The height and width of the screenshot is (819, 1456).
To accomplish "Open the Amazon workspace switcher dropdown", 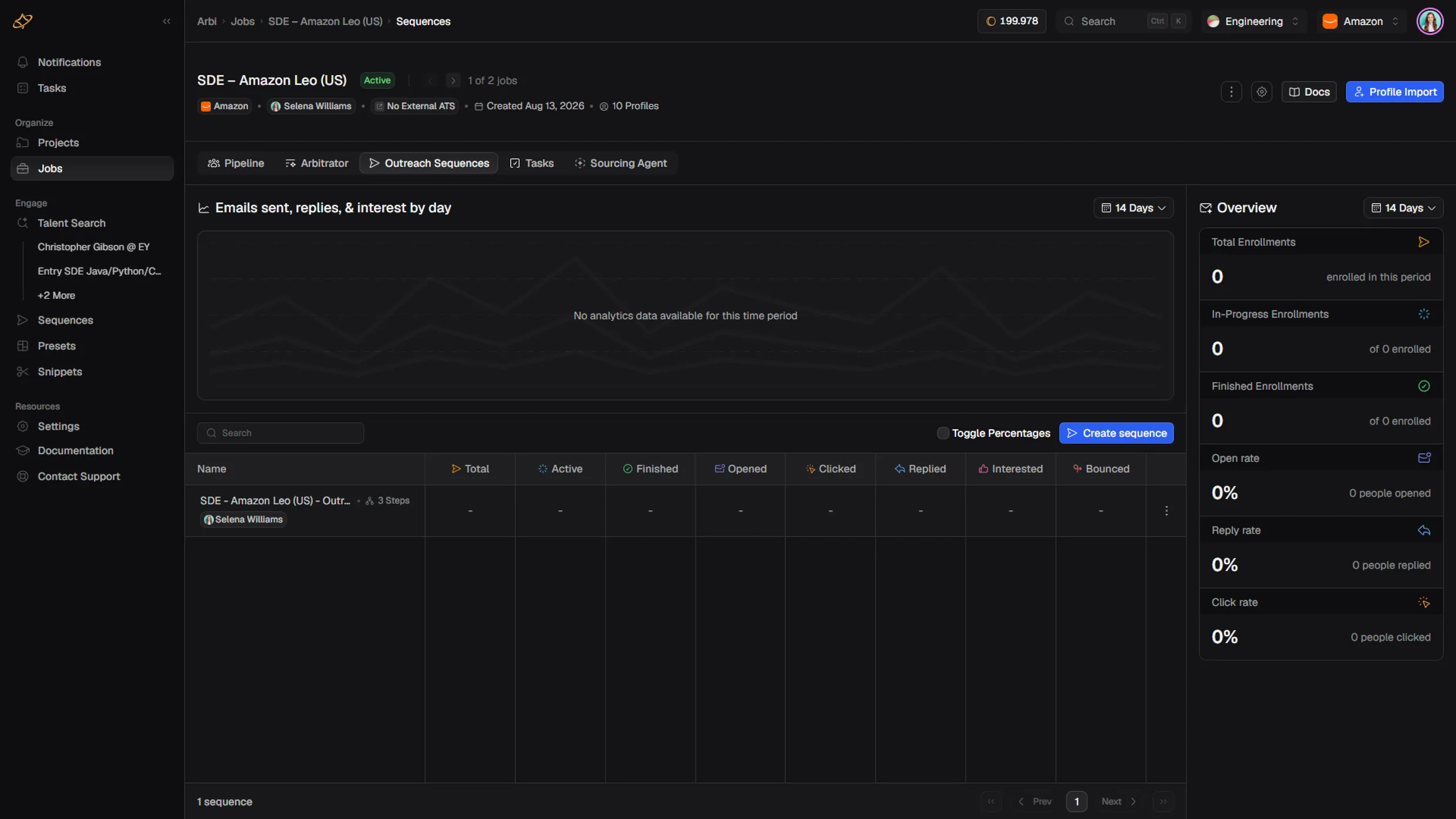I will pos(1361,21).
